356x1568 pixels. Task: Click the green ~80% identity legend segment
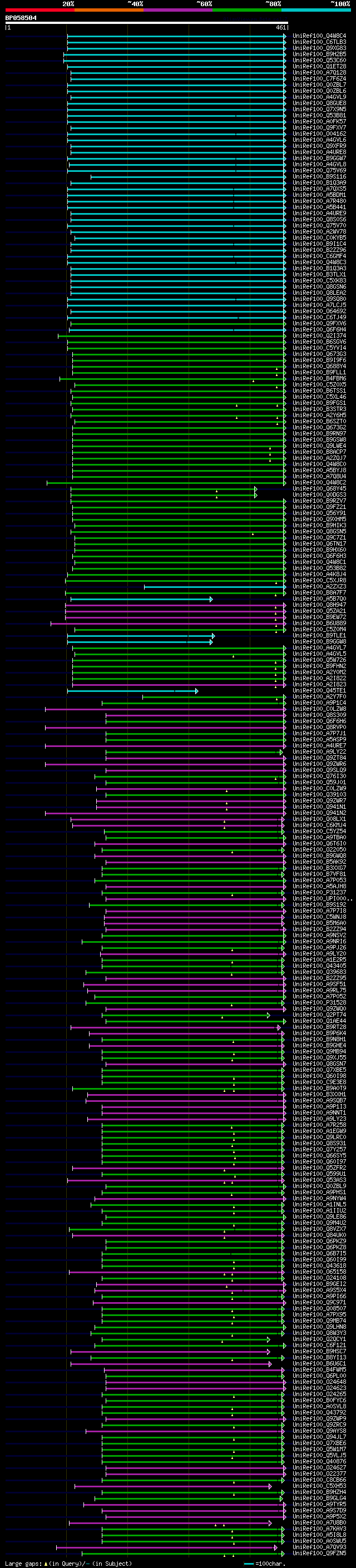(247, 10)
